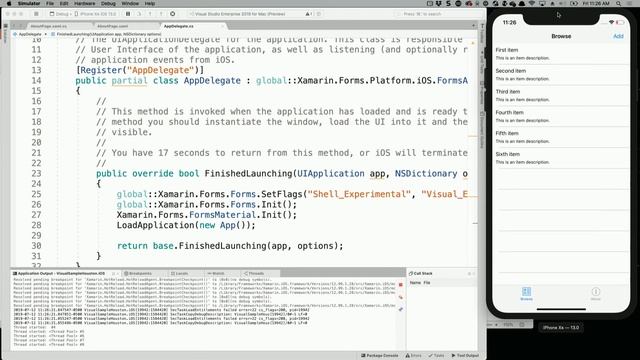Image resolution: width=640 pixels, height=360 pixels.
Task: Click the red stop icon beside Application Output
Action: coord(401,284)
